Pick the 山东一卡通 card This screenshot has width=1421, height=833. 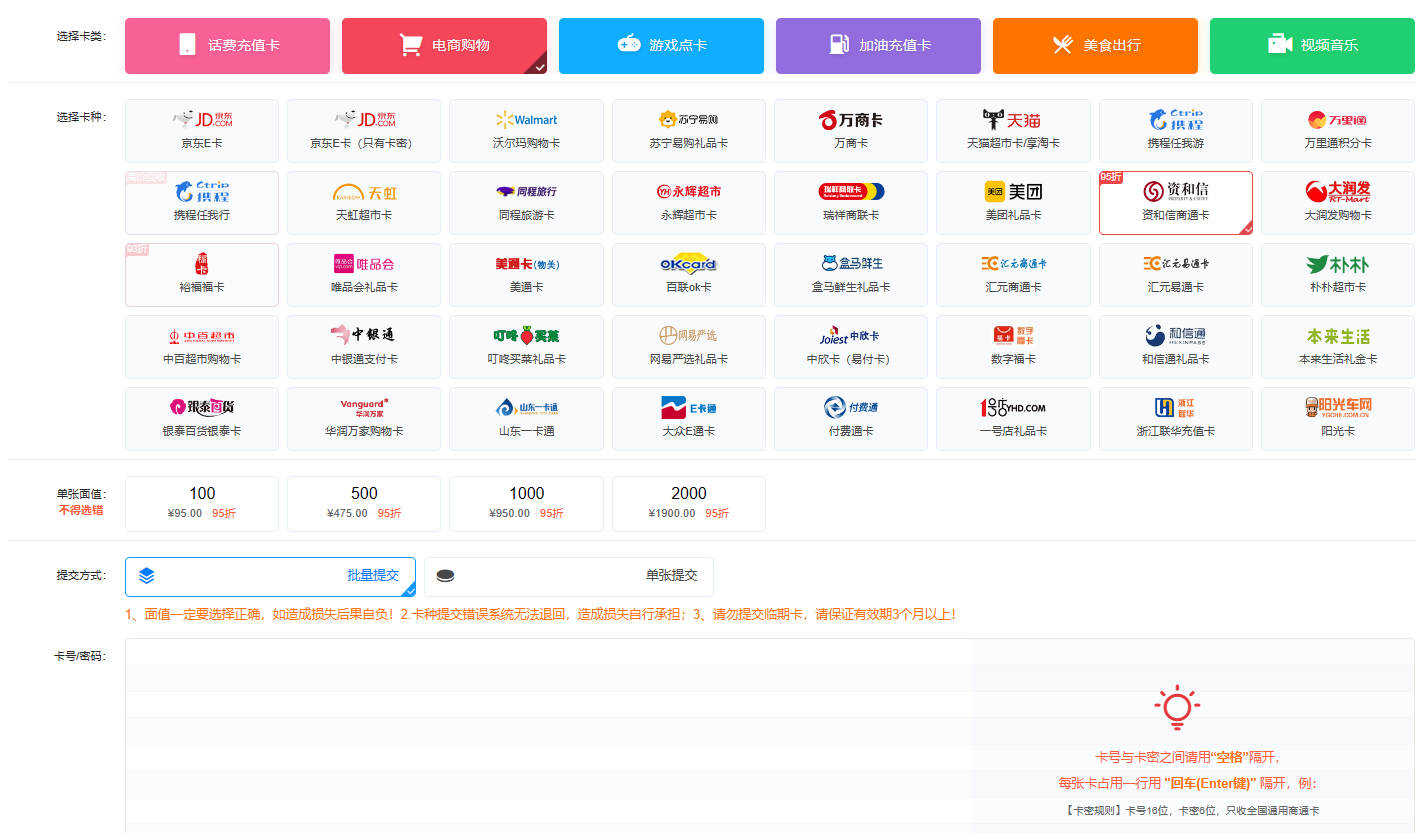[526, 419]
